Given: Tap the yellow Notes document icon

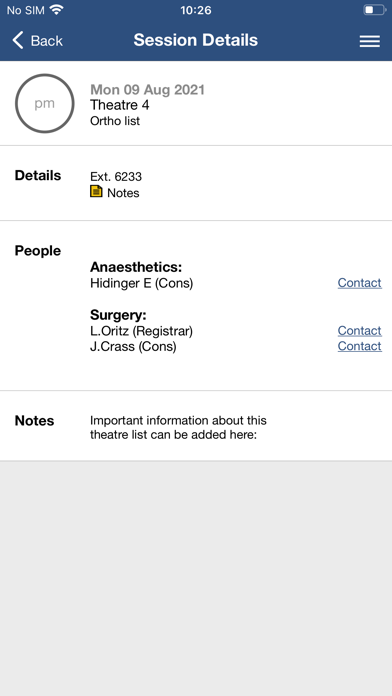Looking at the screenshot, I should pyautogui.click(x=96, y=191).
